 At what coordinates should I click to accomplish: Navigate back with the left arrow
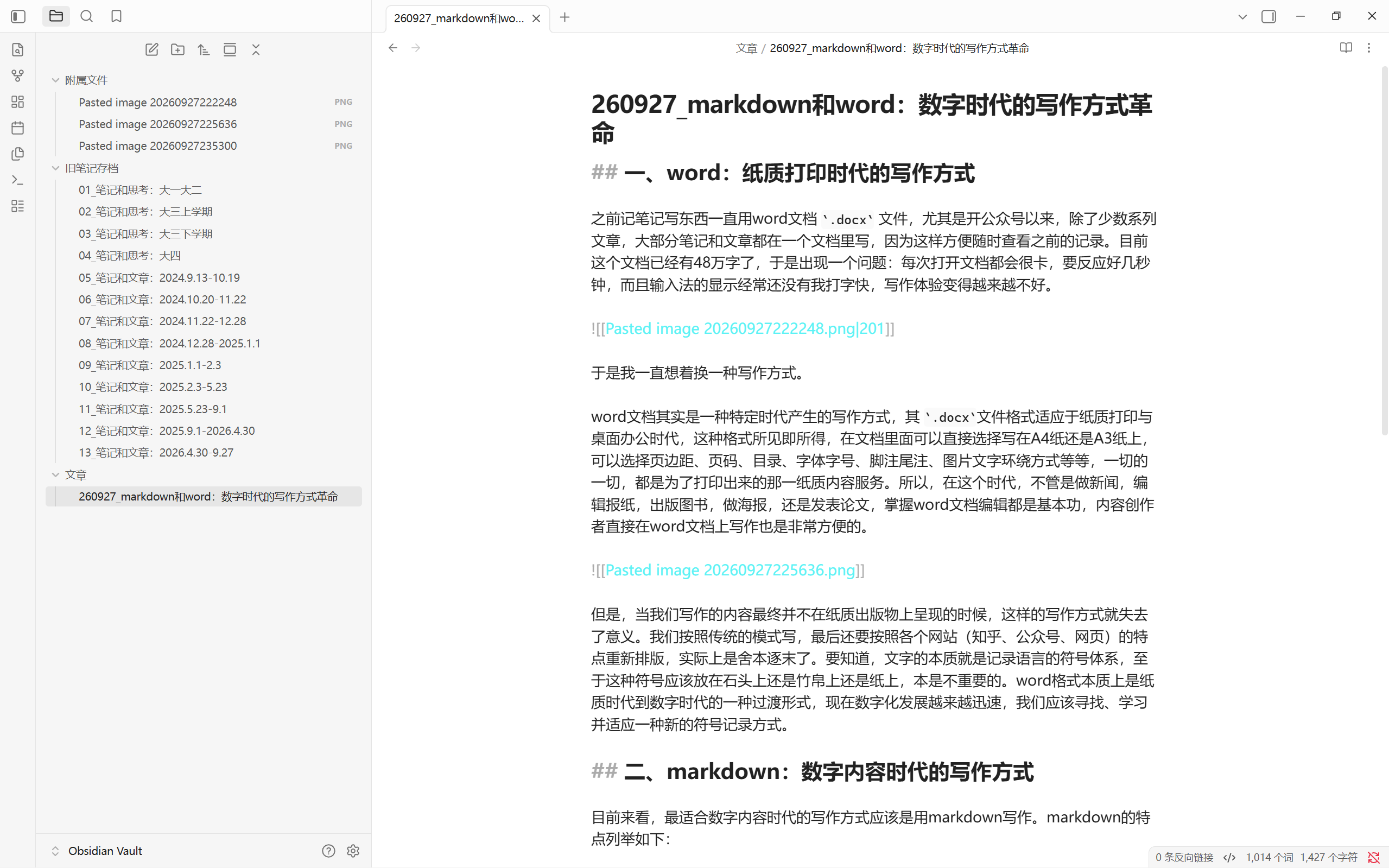tap(392, 48)
